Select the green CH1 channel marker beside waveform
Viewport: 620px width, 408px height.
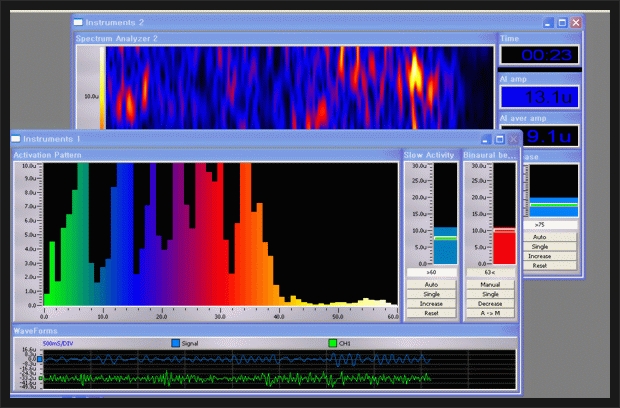(x=40, y=378)
